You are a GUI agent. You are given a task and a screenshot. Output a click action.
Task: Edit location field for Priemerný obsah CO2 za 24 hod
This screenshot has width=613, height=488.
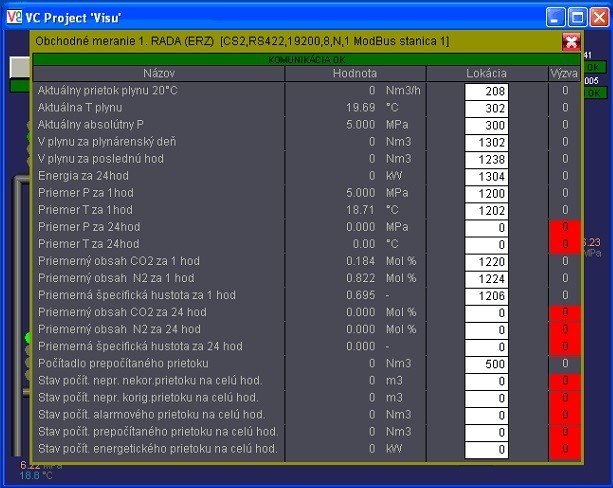pyautogui.click(x=486, y=313)
